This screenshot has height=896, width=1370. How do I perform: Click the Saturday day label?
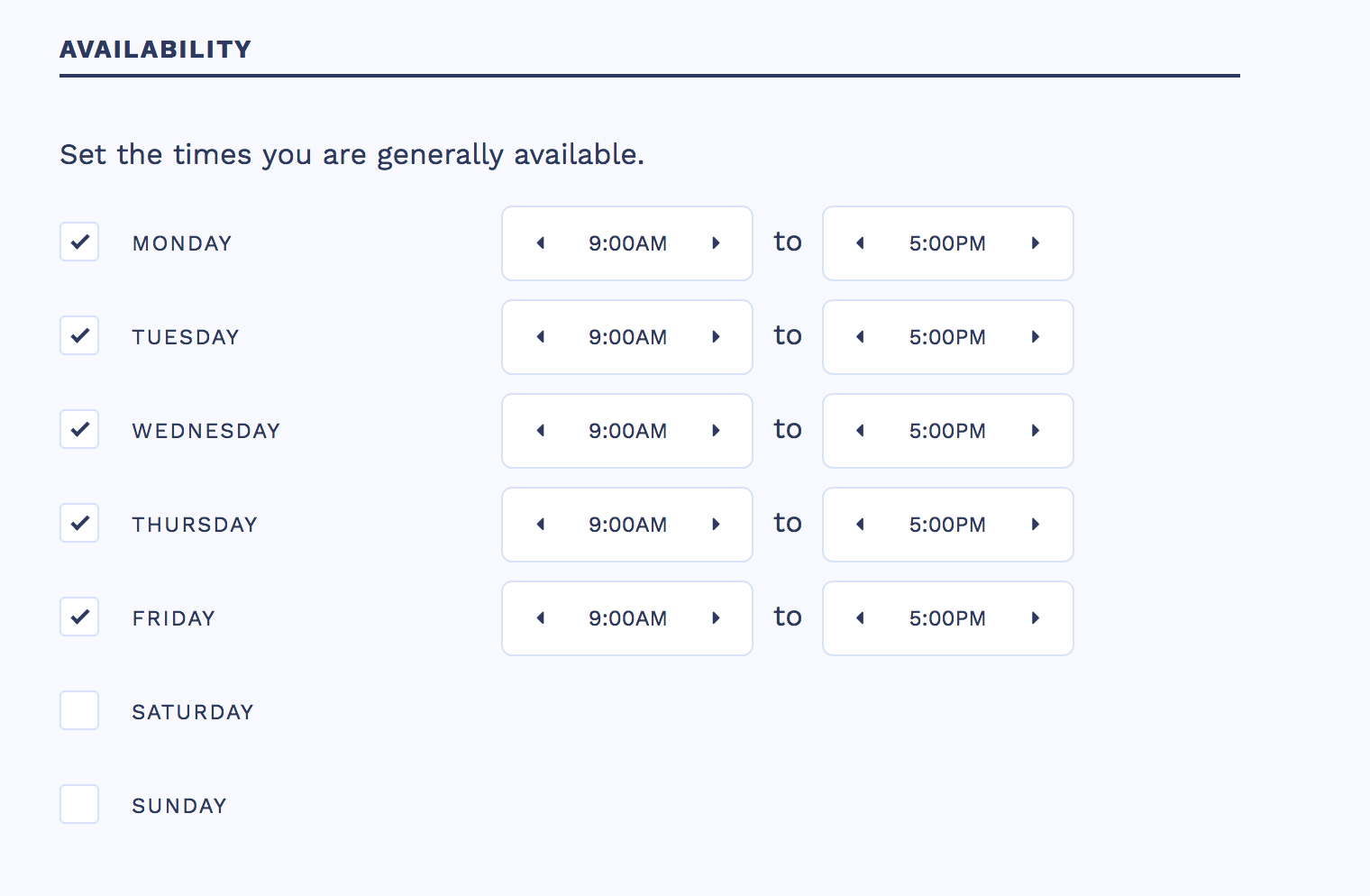click(x=193, y=712)
